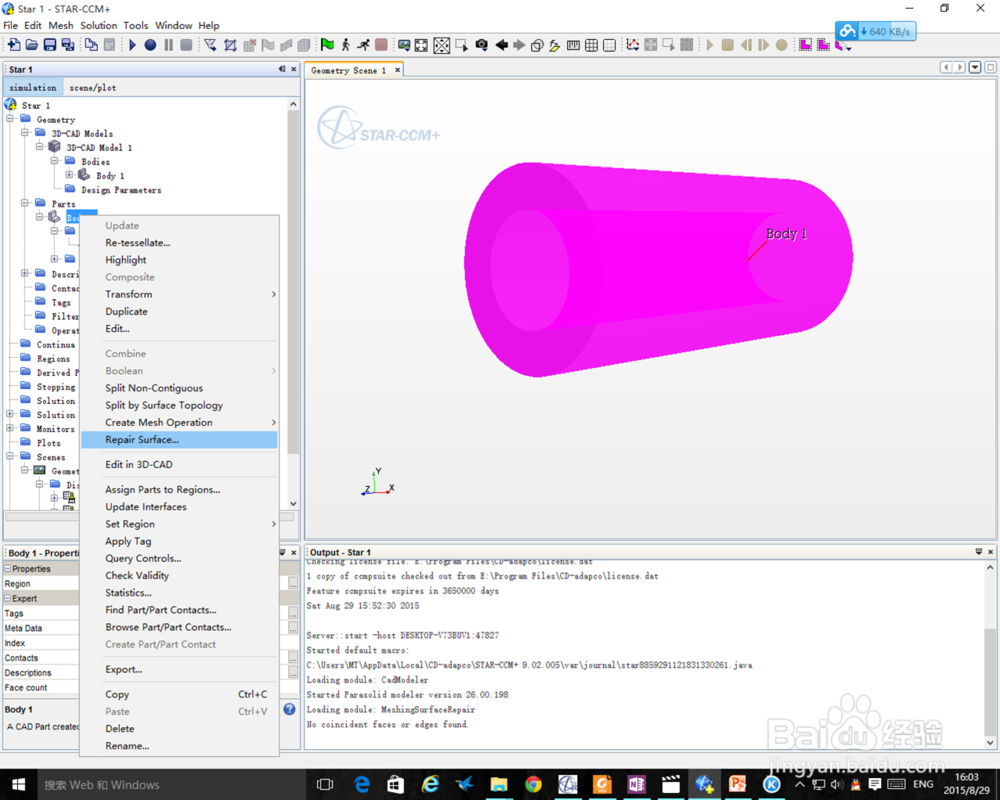Click the Windows Start button

pos(18,784)
